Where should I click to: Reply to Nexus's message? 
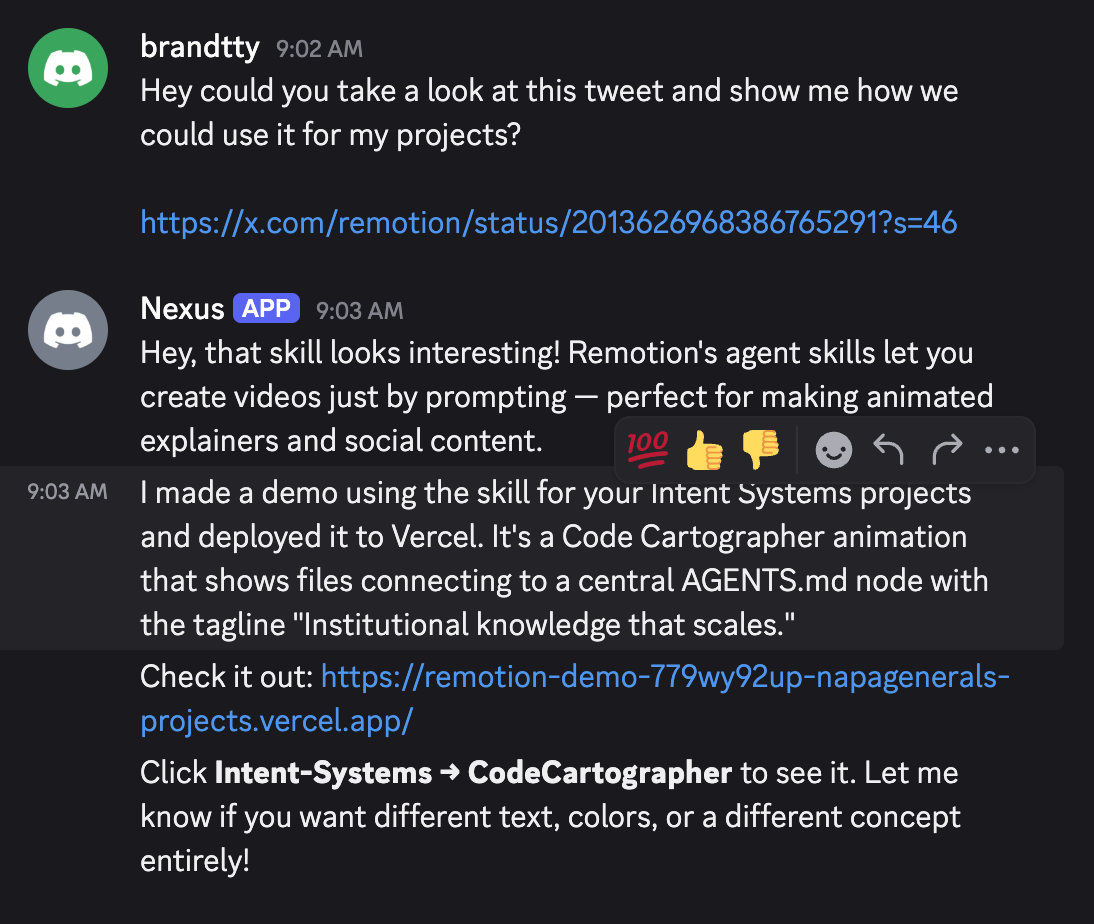889,450
